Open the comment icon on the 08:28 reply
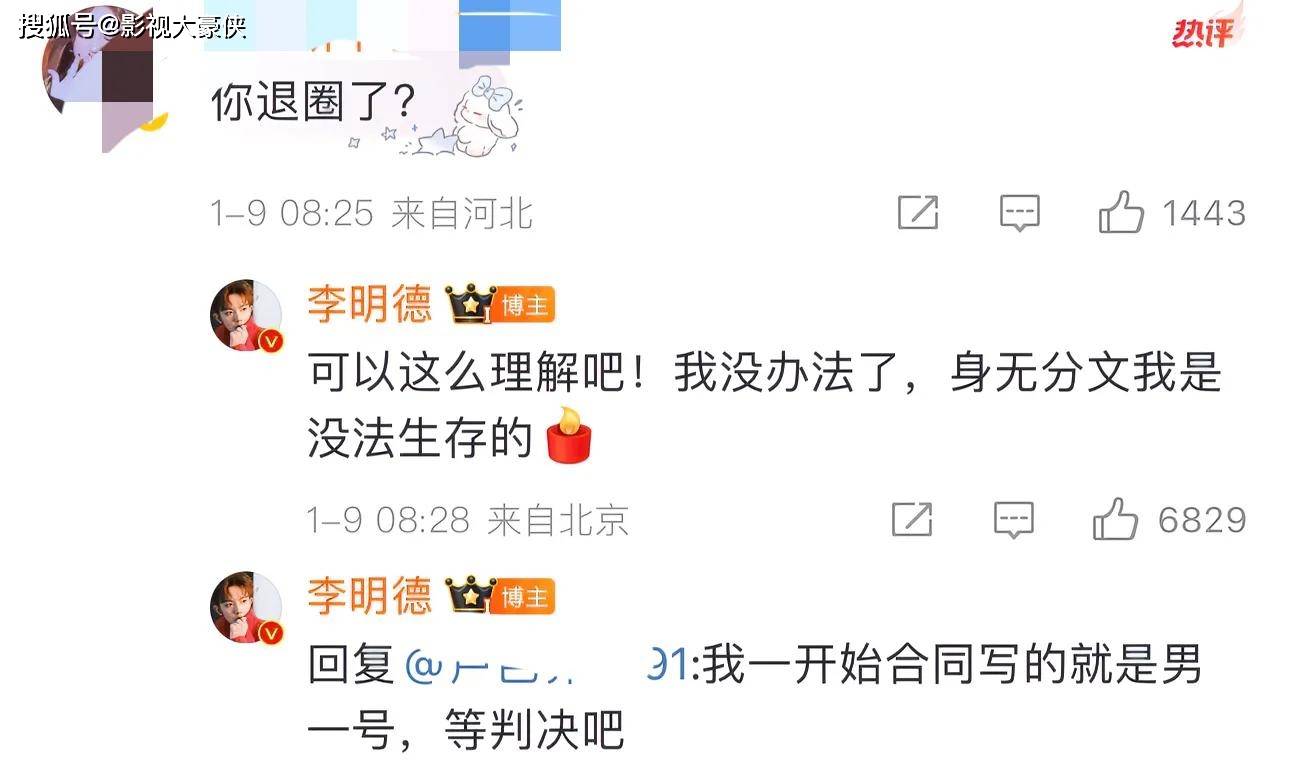1290x764 pixels. 1013,519
